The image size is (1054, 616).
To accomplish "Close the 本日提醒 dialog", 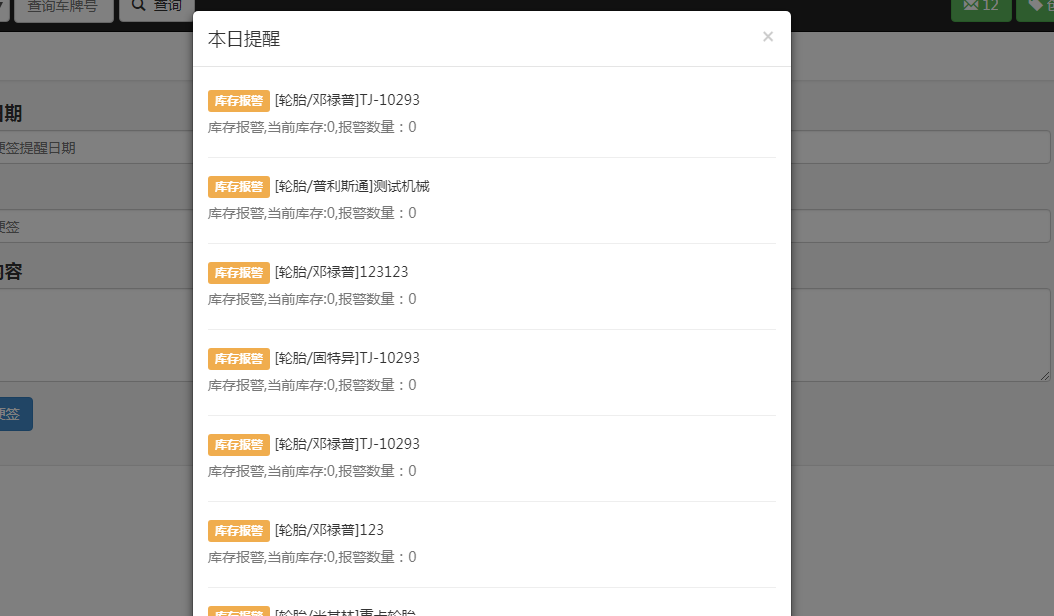I will (x=767, y=37).
